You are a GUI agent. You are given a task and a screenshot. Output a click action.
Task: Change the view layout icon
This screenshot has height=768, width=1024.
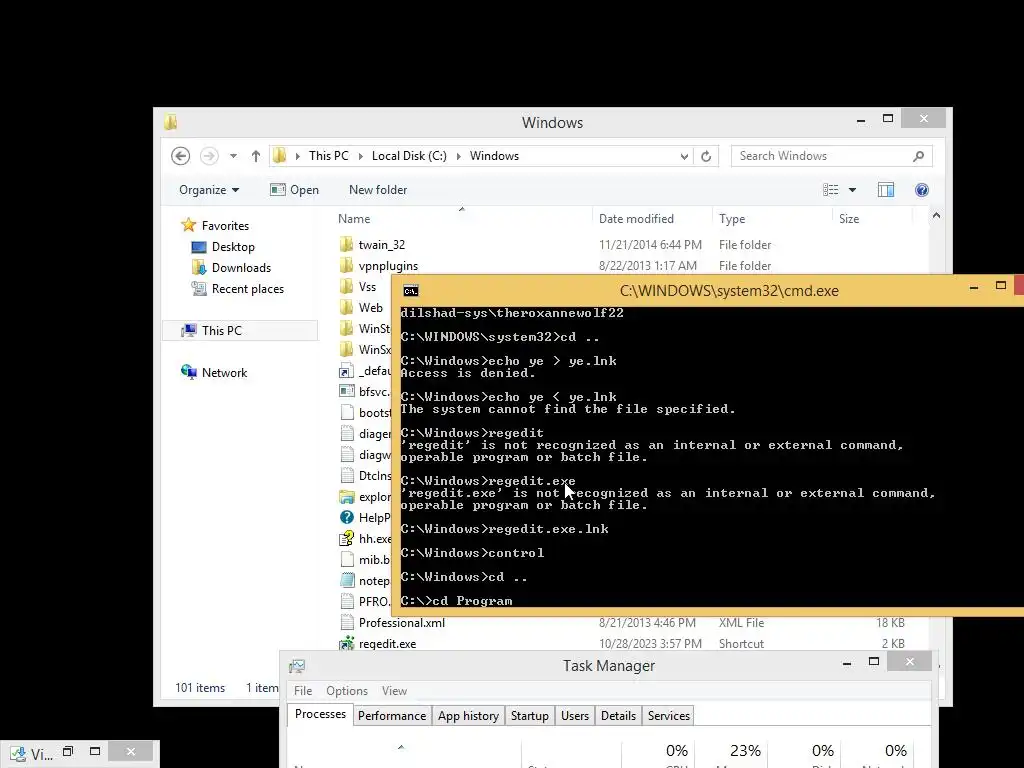click(x=831, y=190)
